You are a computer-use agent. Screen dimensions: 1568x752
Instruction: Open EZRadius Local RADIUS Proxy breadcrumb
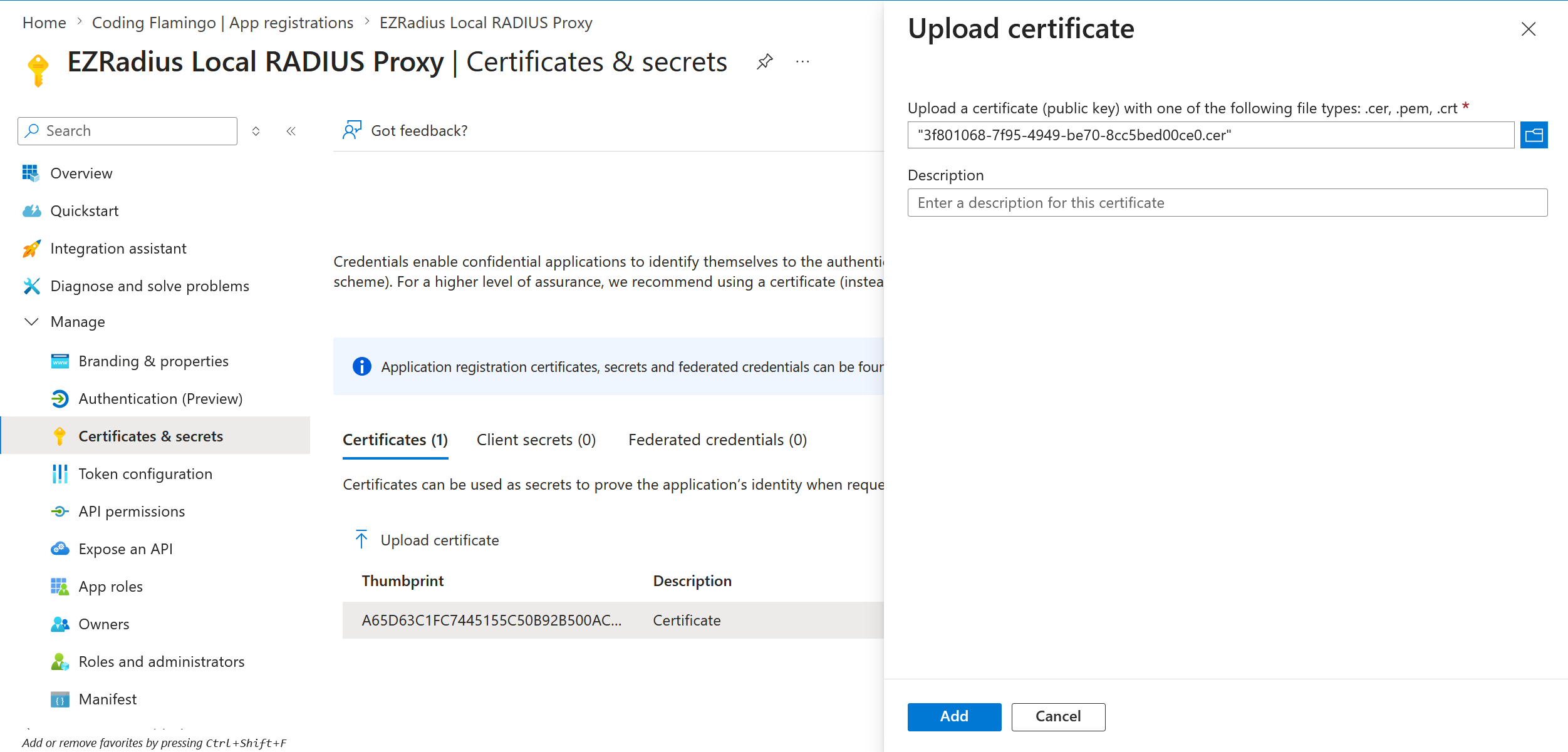tap(486, 23)
